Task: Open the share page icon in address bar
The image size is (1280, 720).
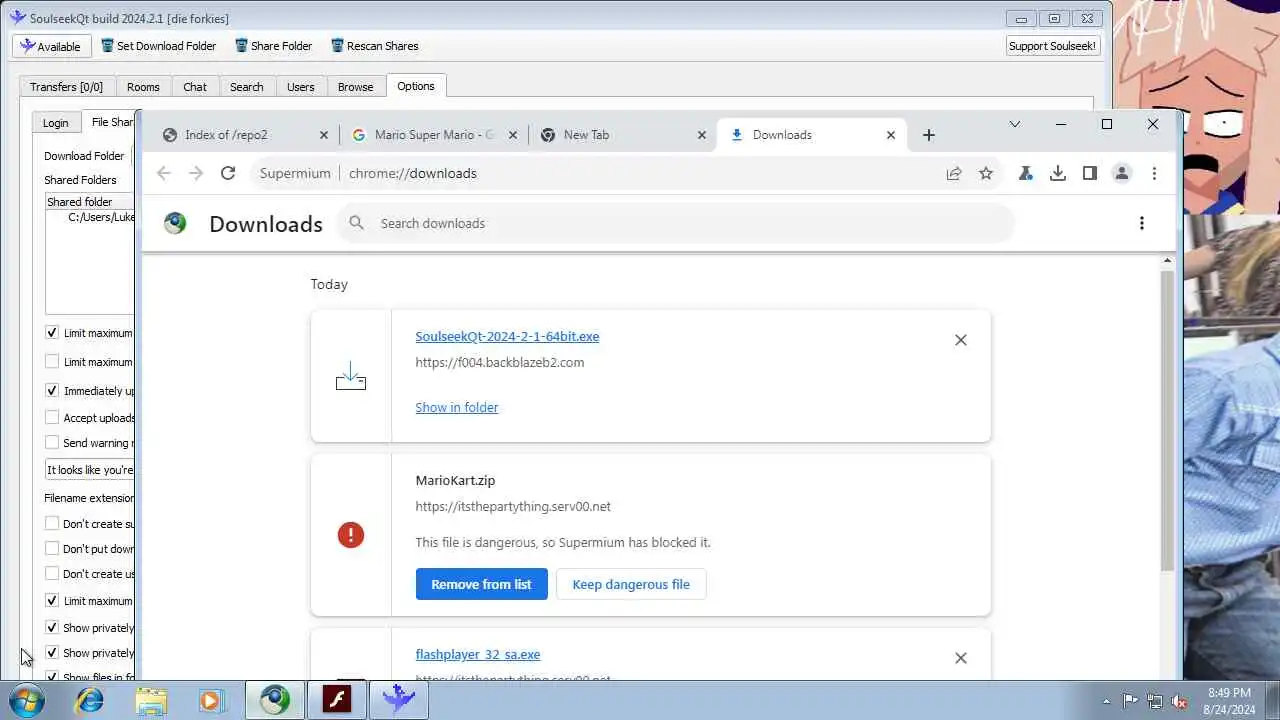Action: (954, 173)
